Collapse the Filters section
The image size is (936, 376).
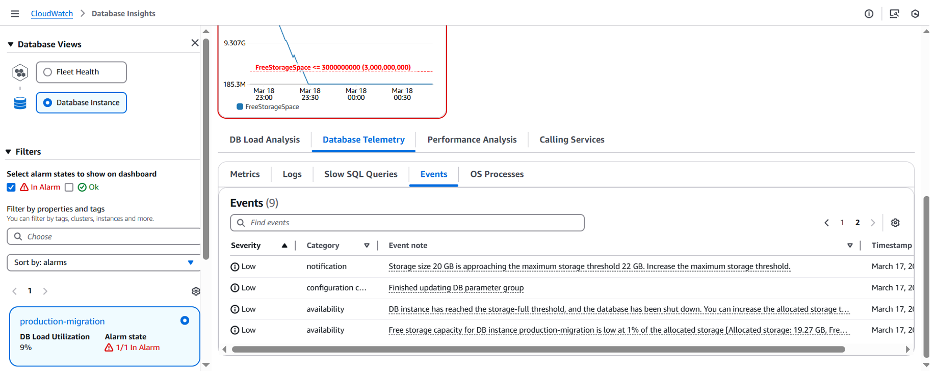click(9, 152)
